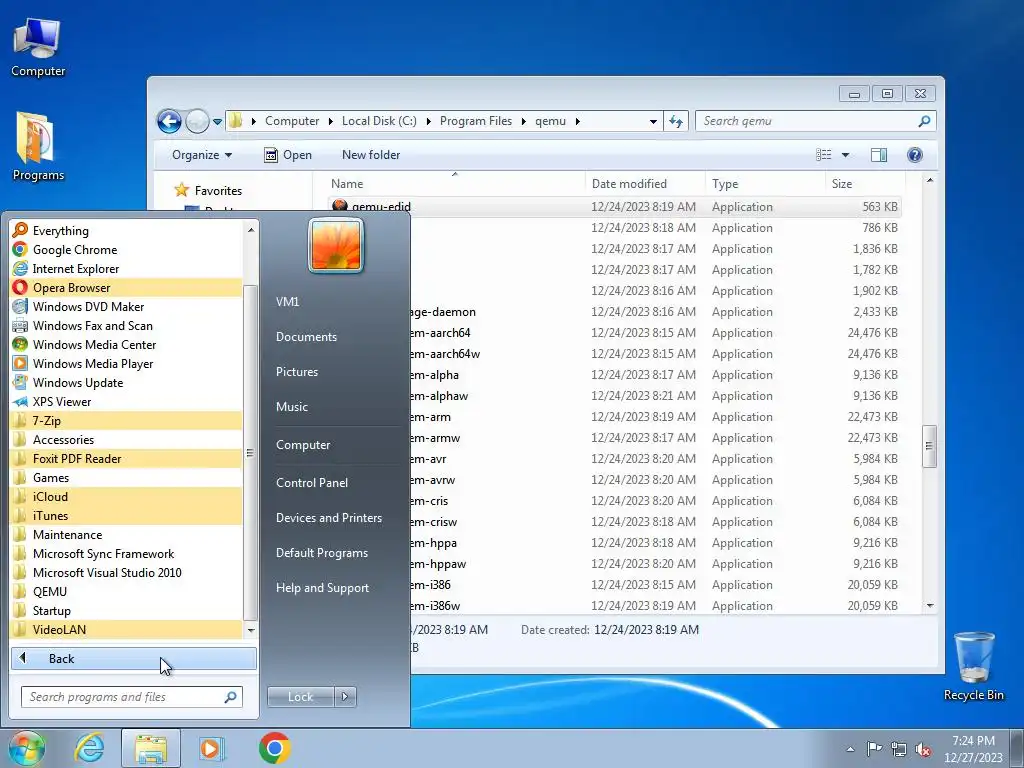Viewport: 1024px width, 768px height.
Task: Expand the Games folder
Action: pos(126,477)
